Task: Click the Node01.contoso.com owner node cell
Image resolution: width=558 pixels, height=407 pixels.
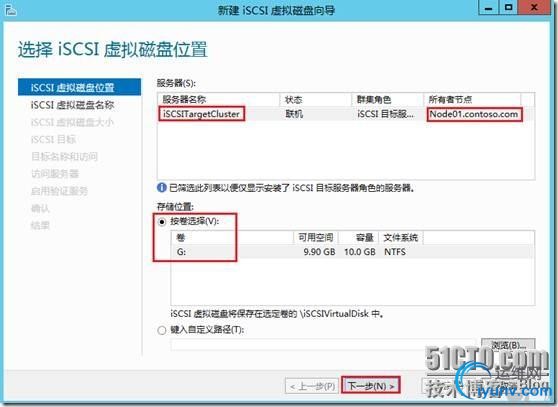Action: 474,114
